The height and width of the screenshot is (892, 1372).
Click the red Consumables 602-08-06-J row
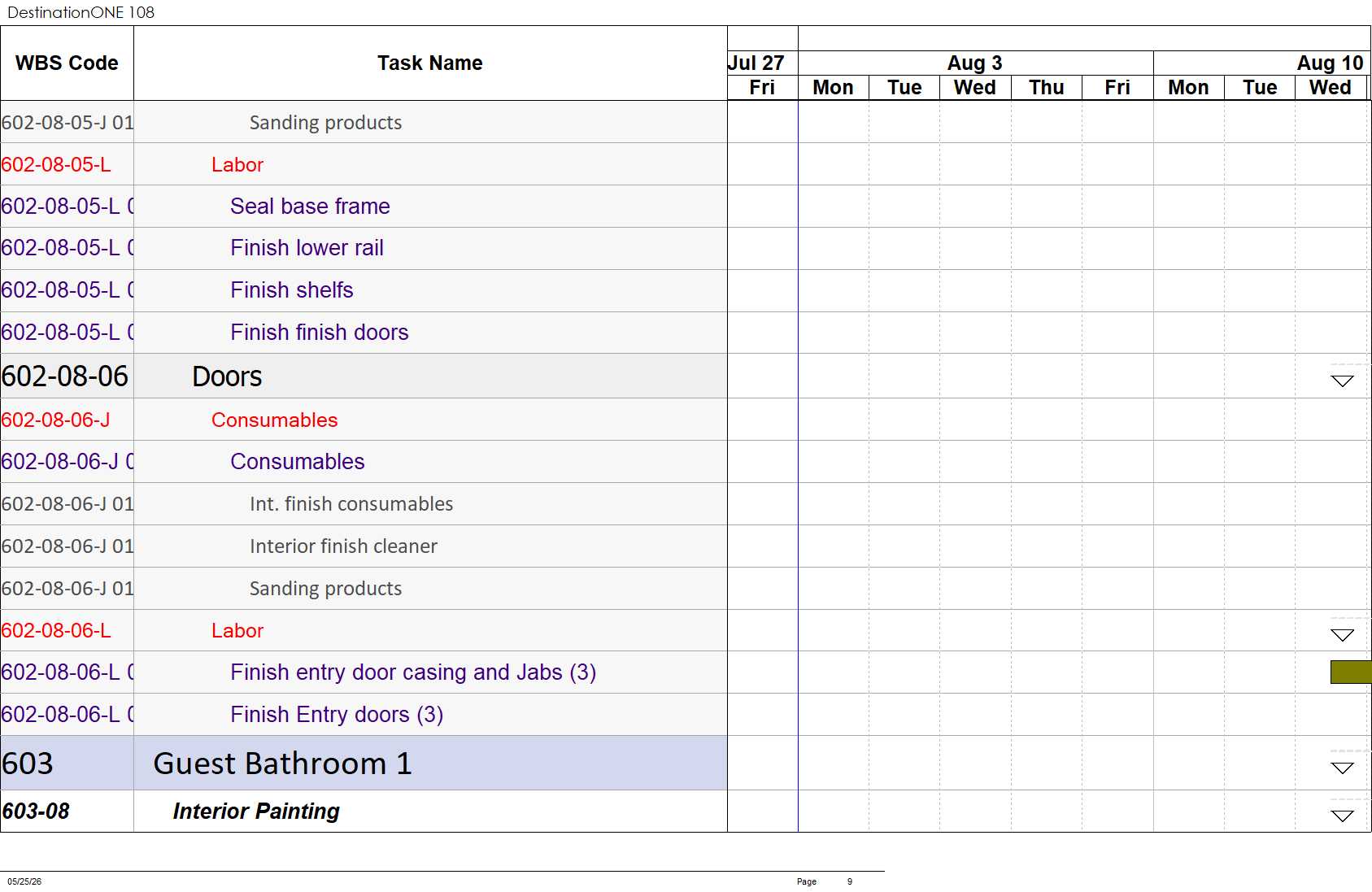pyautogui.click(x=364, y=420)
